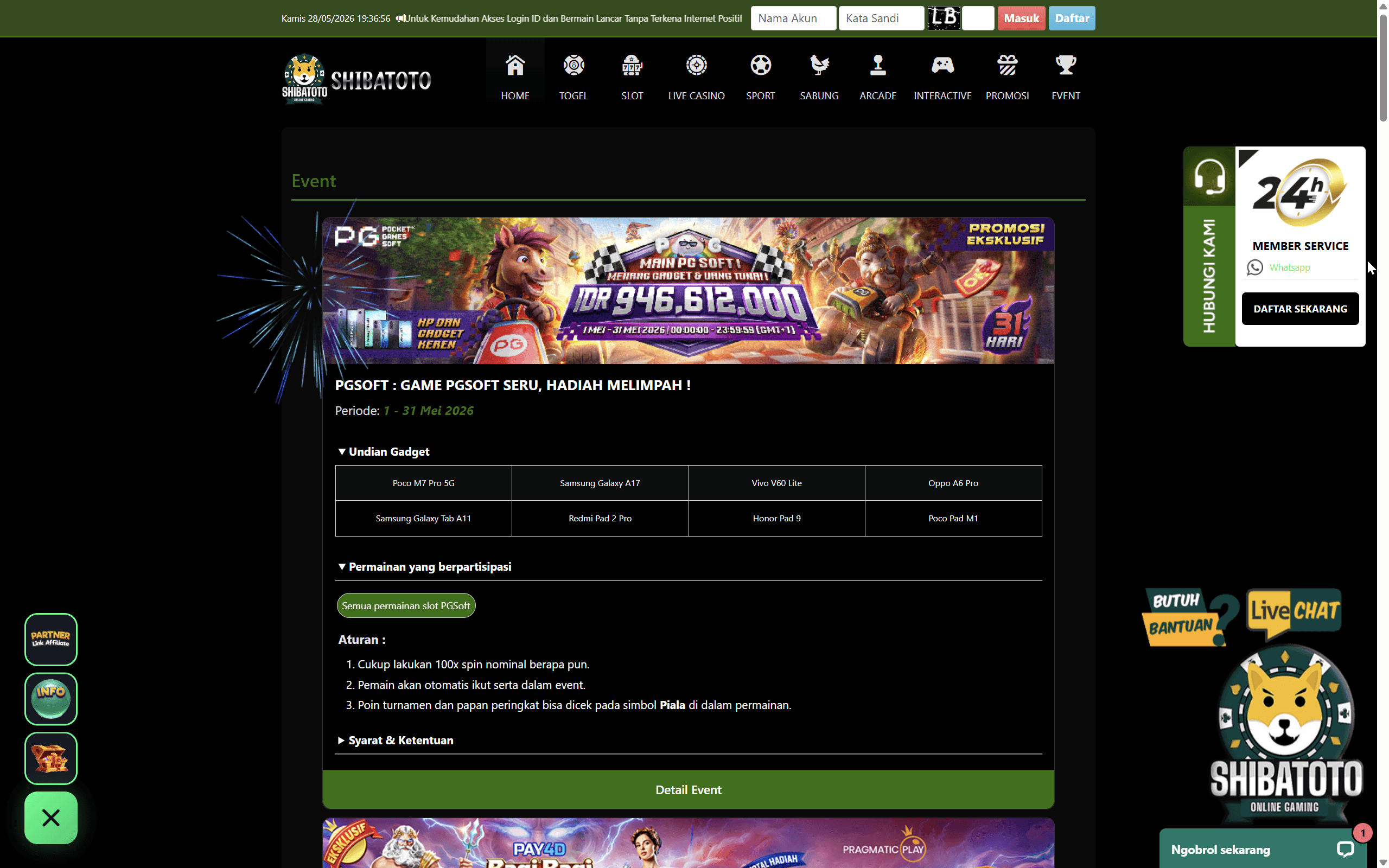This screenshot has height=868, width=1389.
Task: Open the TOGEL lottery ball icon
Action: pyautogui.click(x=574, y=66)
